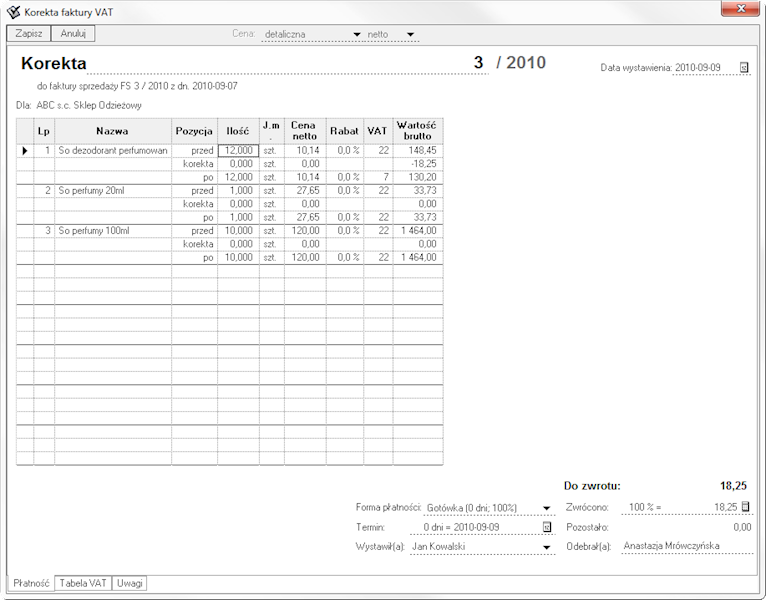Expand the detaliczna price type dropdown
This screenshot has height=600, width=766.
(x=358, y=35)
